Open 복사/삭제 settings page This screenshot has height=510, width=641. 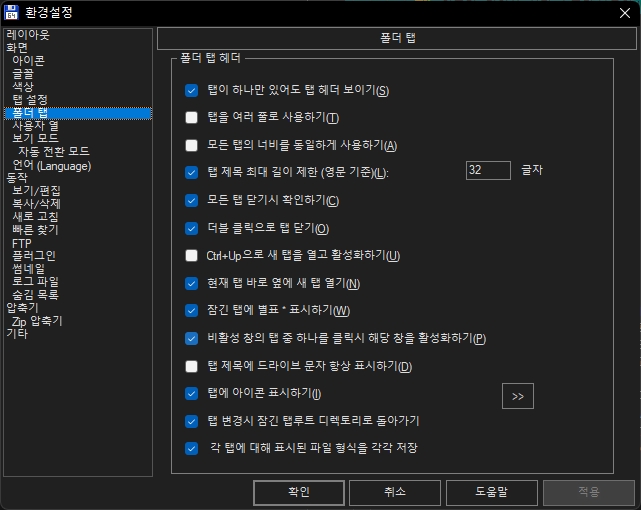36,204
